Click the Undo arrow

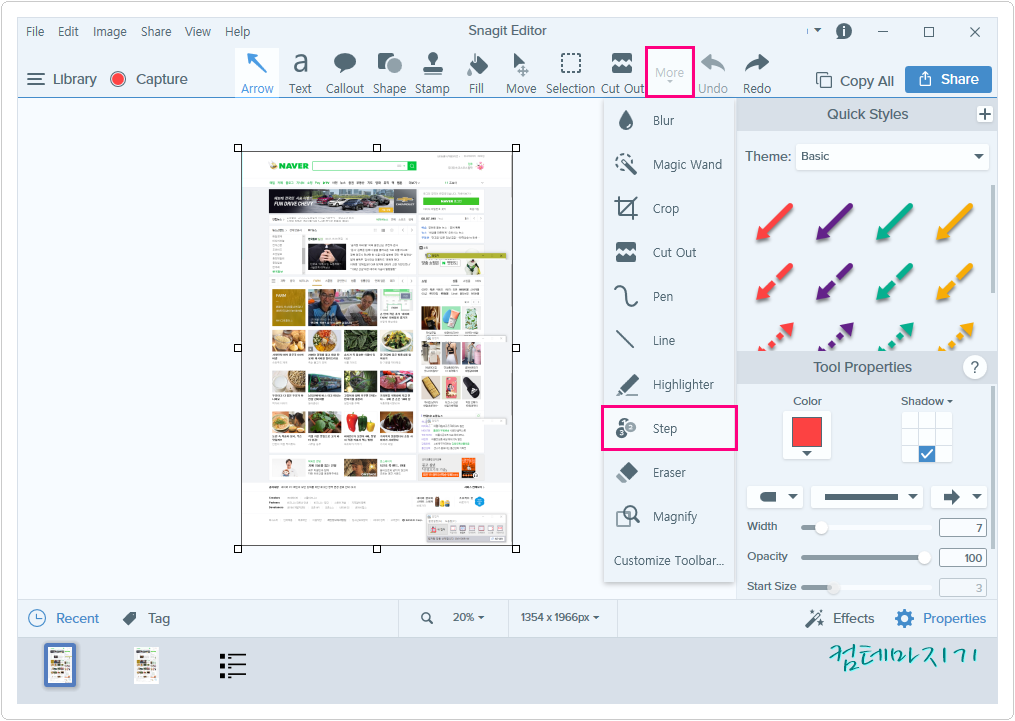click(x=713, y=73)
